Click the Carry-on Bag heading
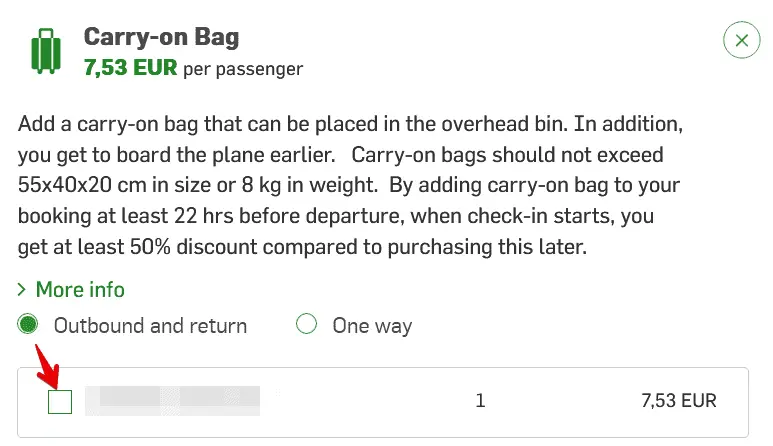 (161, 38)
